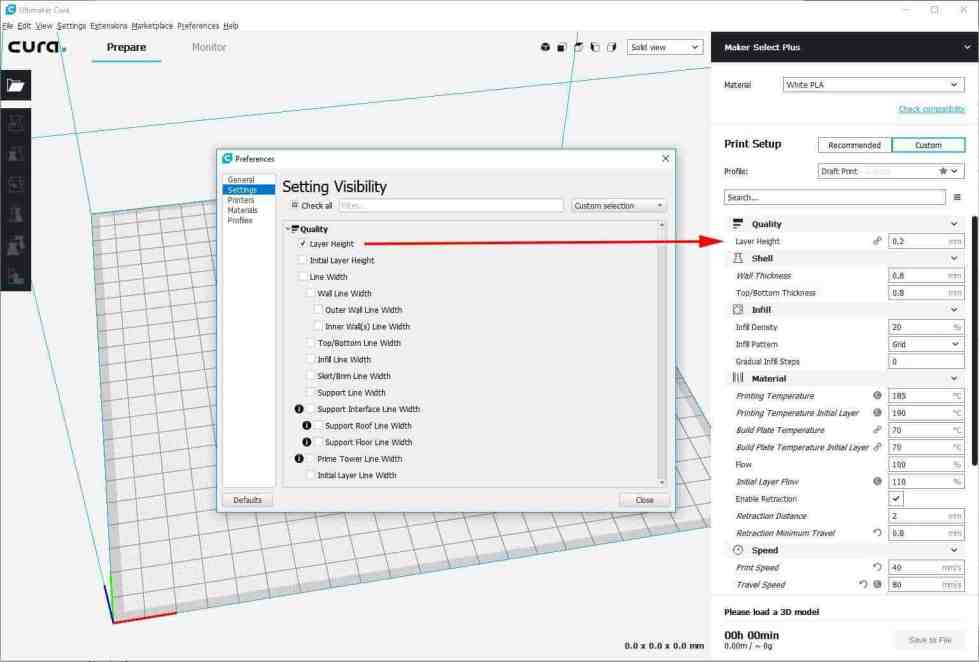Screen dimensions: 979x662
Task: Enable Initial Layer Height visibility checkbox
Action: [303, 260]
